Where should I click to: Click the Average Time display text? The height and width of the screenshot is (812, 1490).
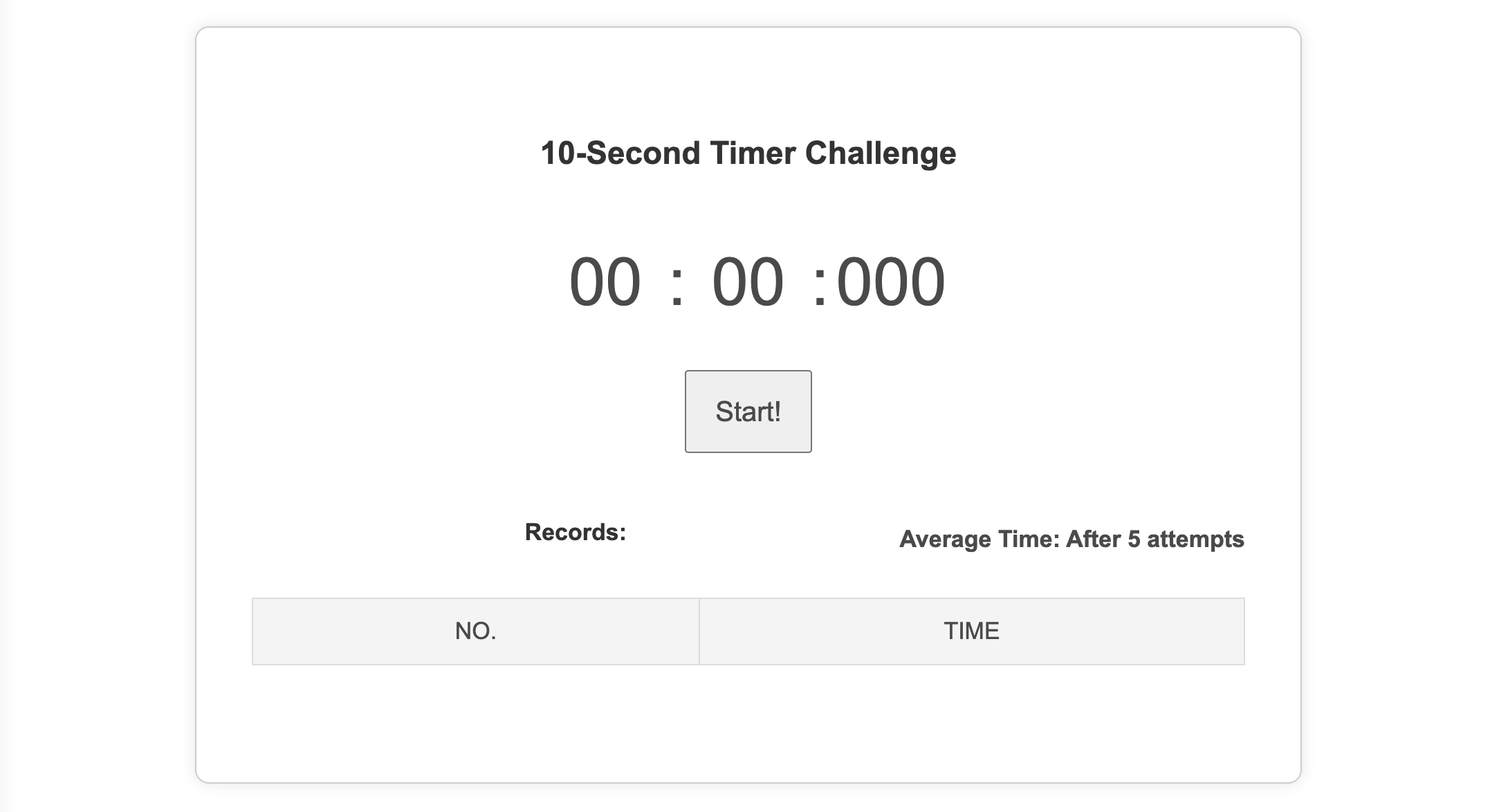1072,539
